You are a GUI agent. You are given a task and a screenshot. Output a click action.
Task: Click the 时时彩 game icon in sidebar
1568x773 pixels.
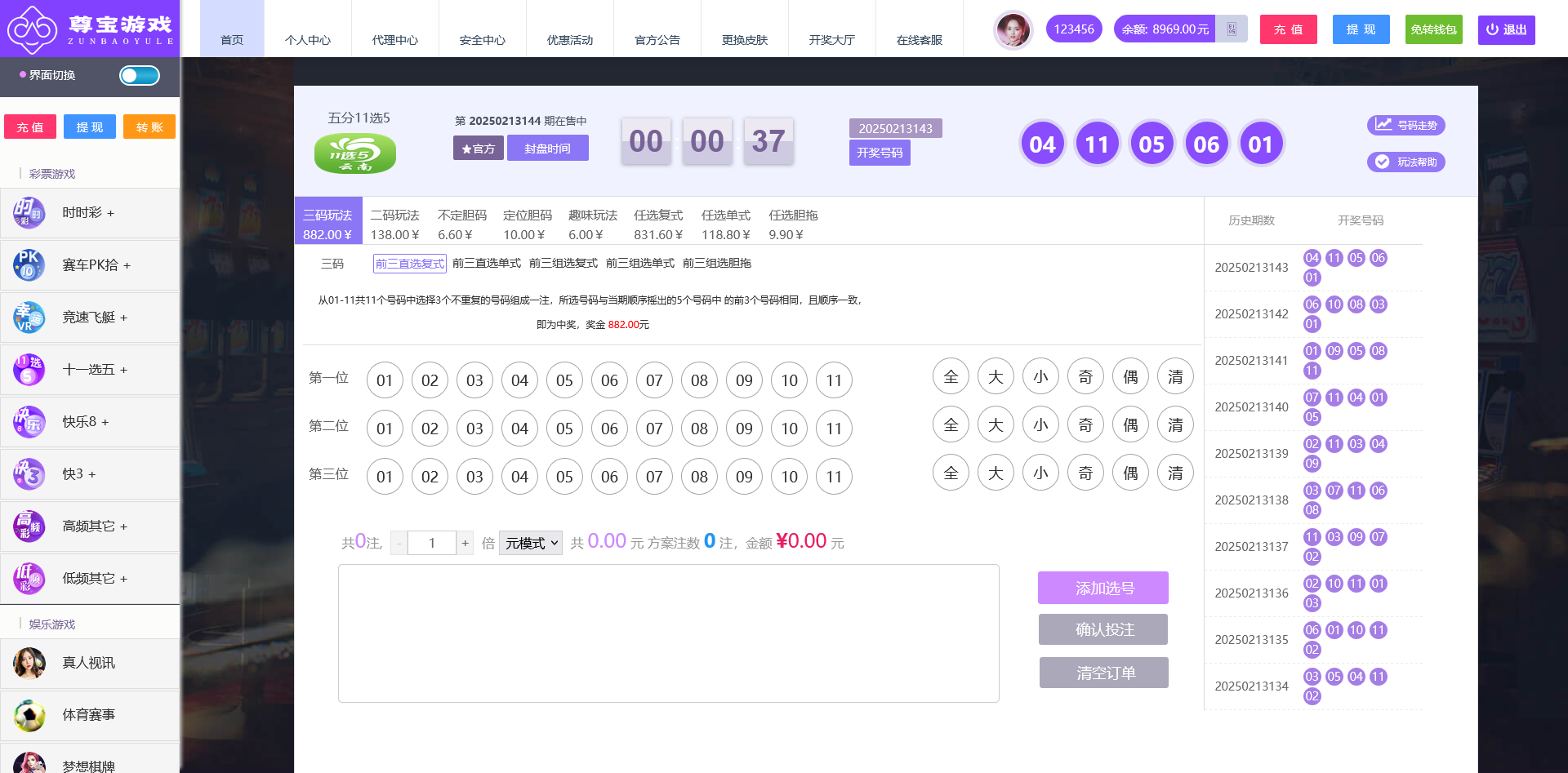pyautogui.click(x=29, y=213)
